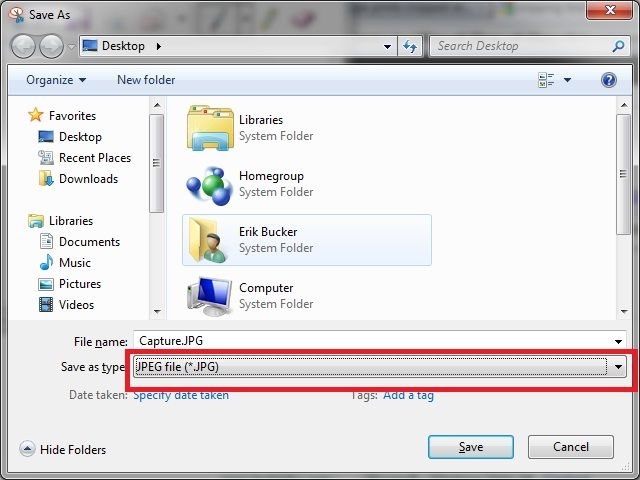Click the Change your view icon
Viewport: 640px width, 480px height.
pyautogui.click(x=546, y=80)
